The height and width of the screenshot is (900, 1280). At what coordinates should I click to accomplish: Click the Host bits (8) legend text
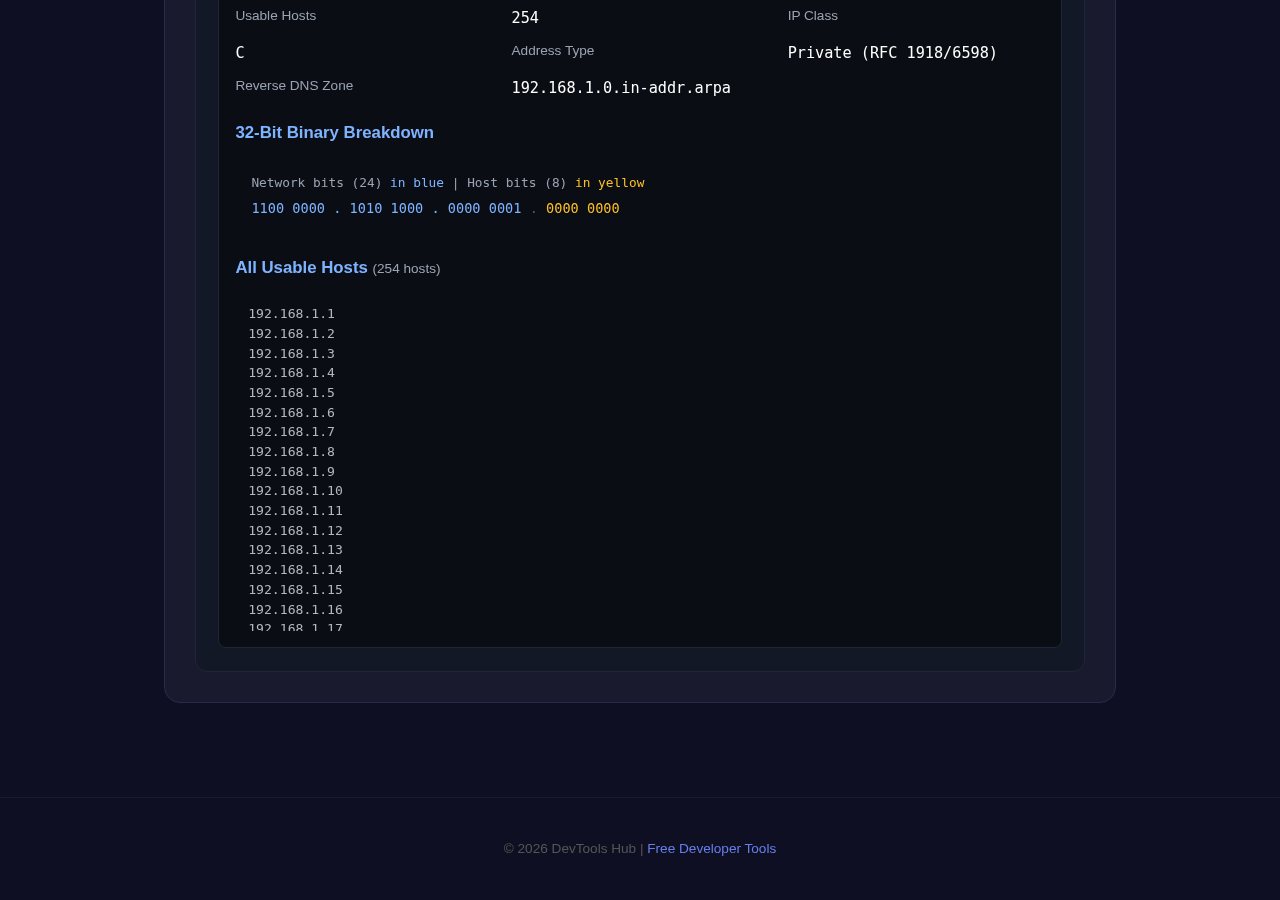pos(517,183)
